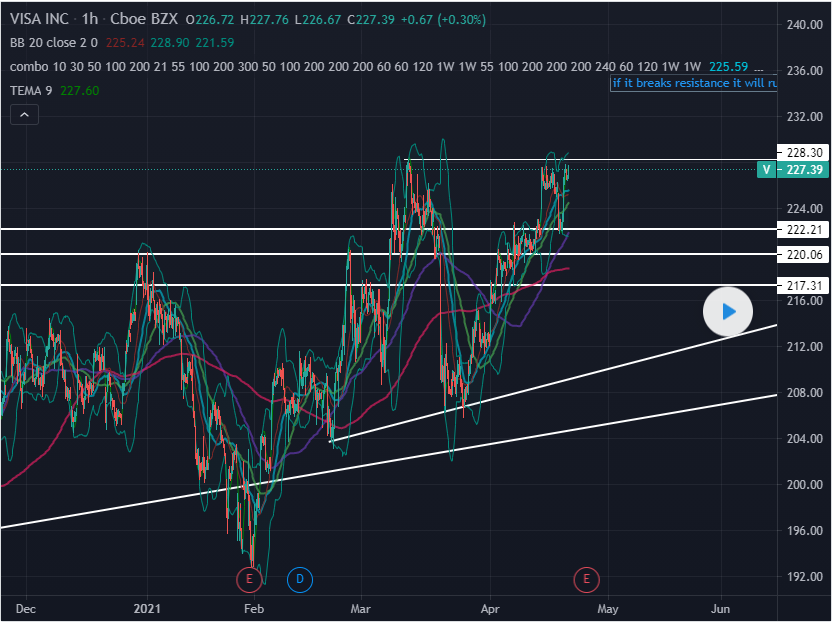The width and height of the screenshot is (832, 622).
Task: Click the 228.30 resistance price label
Action: coord(805,152)
